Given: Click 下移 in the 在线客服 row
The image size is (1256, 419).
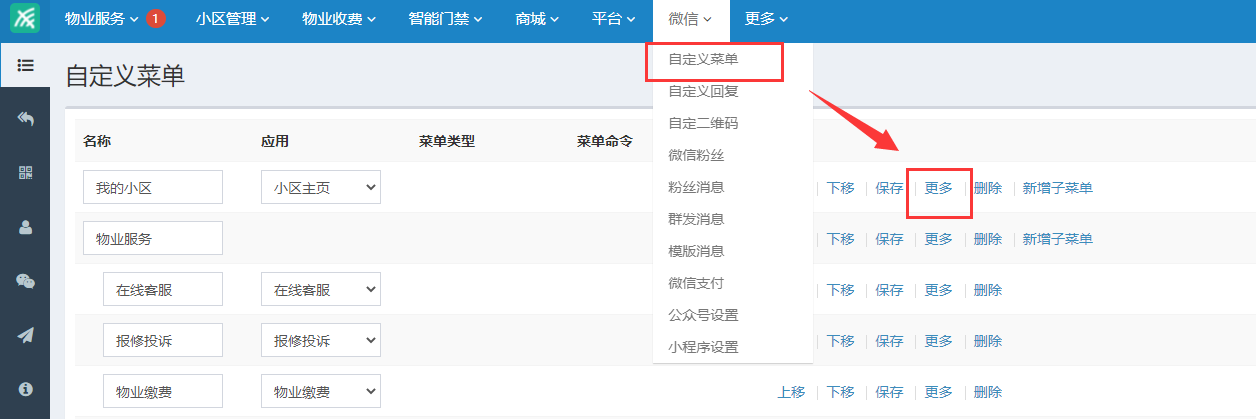Looking at the screenshot, I should pos(841,290).
